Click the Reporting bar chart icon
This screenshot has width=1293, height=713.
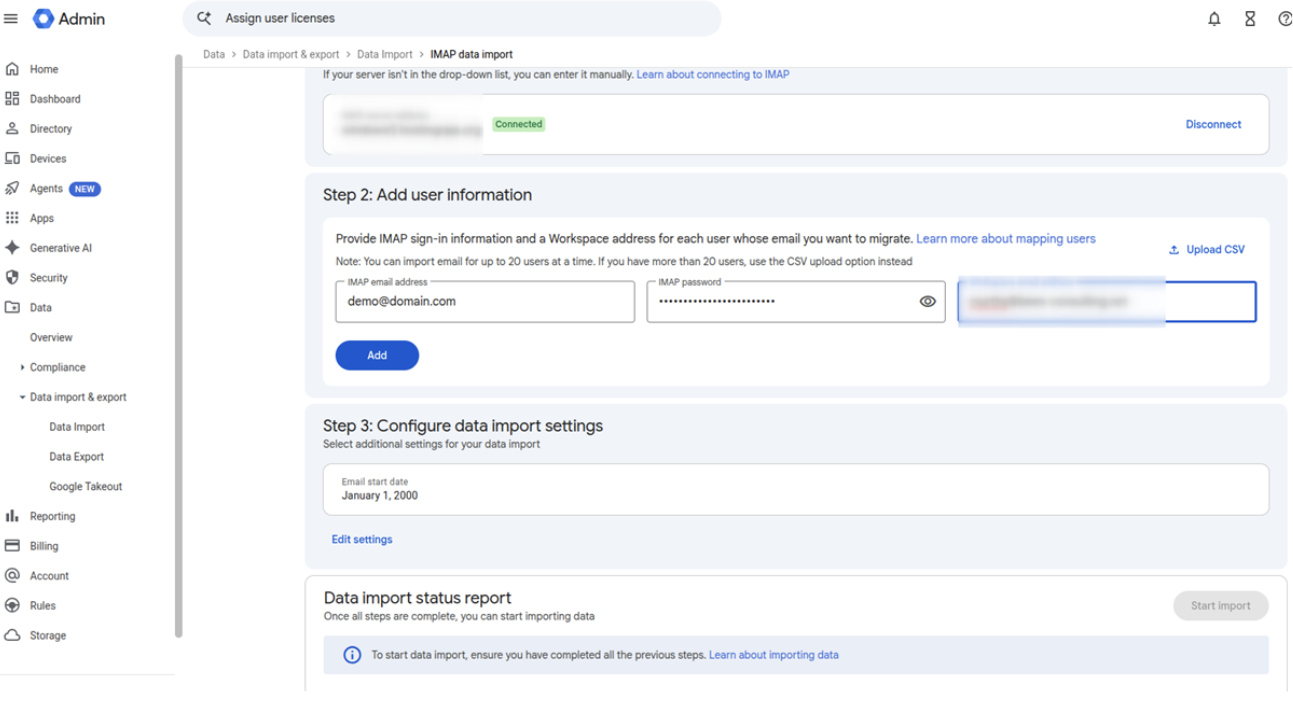tap(12, 516)
